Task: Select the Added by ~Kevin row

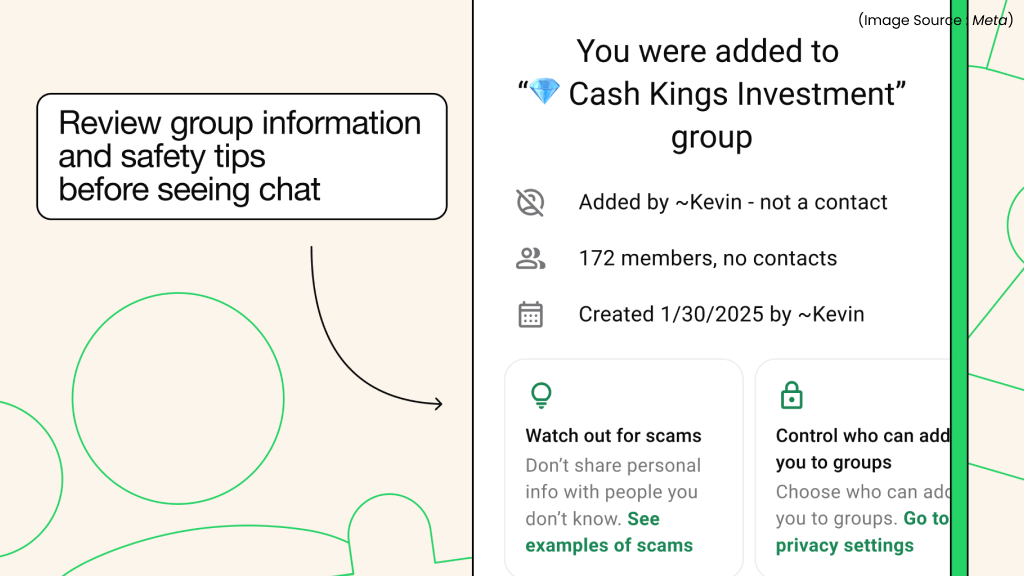Action: click(x=733, y=203)
